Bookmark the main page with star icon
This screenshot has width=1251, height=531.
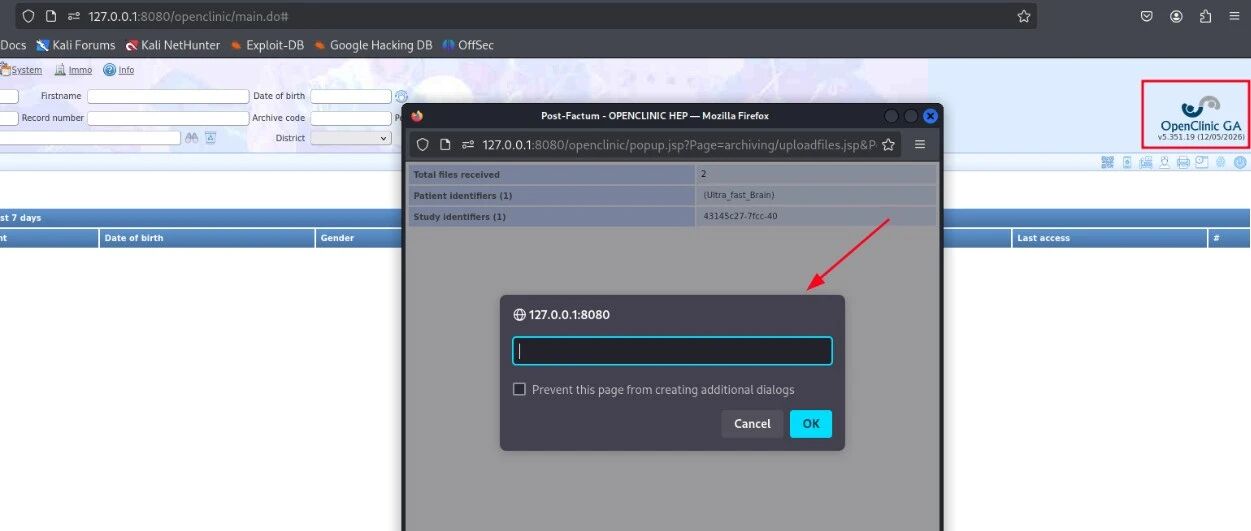tap(1023, 16)
